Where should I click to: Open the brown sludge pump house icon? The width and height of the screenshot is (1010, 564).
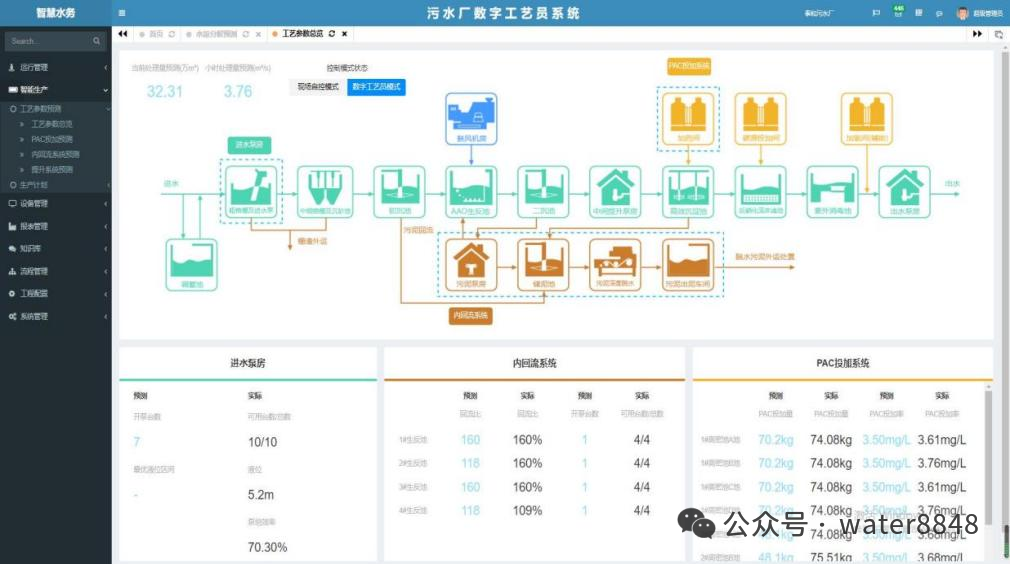[471, 265]
